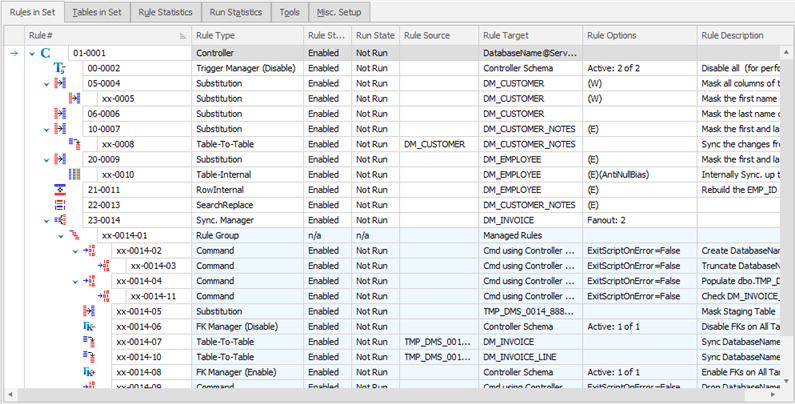
Task: Switch to the Tables in Set tab
Action: (x=99, y=11)
